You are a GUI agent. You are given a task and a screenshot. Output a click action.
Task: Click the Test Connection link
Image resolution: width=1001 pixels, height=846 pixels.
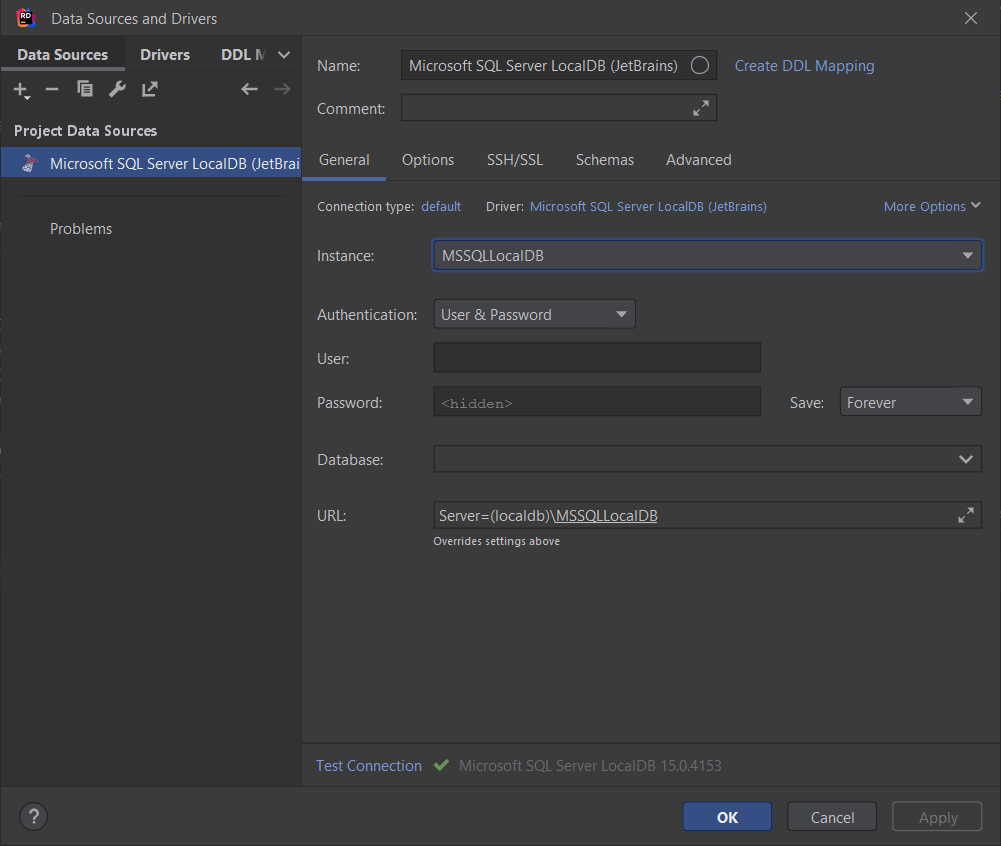[x=369, y=766]
